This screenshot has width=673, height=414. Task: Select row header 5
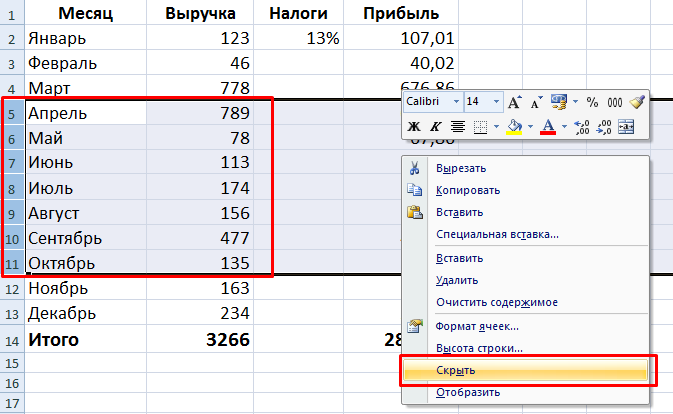12,113
